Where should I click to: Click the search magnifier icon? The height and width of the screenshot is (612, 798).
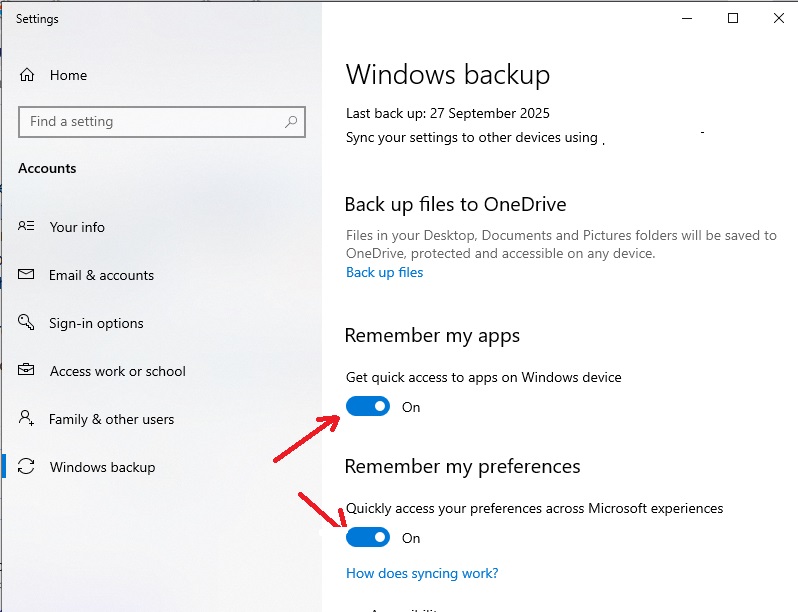click(x=291, y=122)
